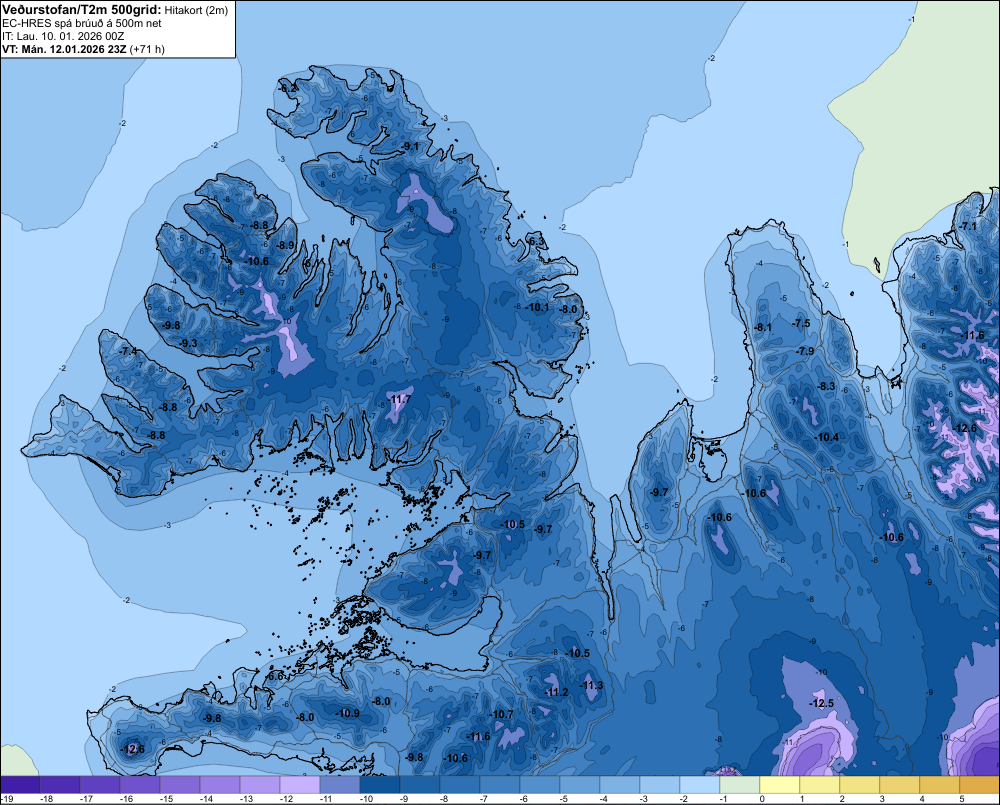Click the '-10' legend scale label

366,799
